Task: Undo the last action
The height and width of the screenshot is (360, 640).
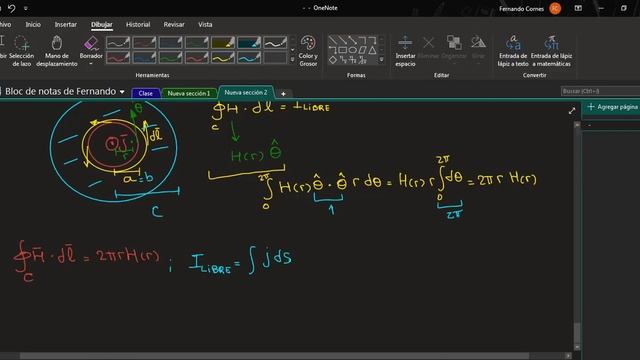Action: tap(11, 8)
